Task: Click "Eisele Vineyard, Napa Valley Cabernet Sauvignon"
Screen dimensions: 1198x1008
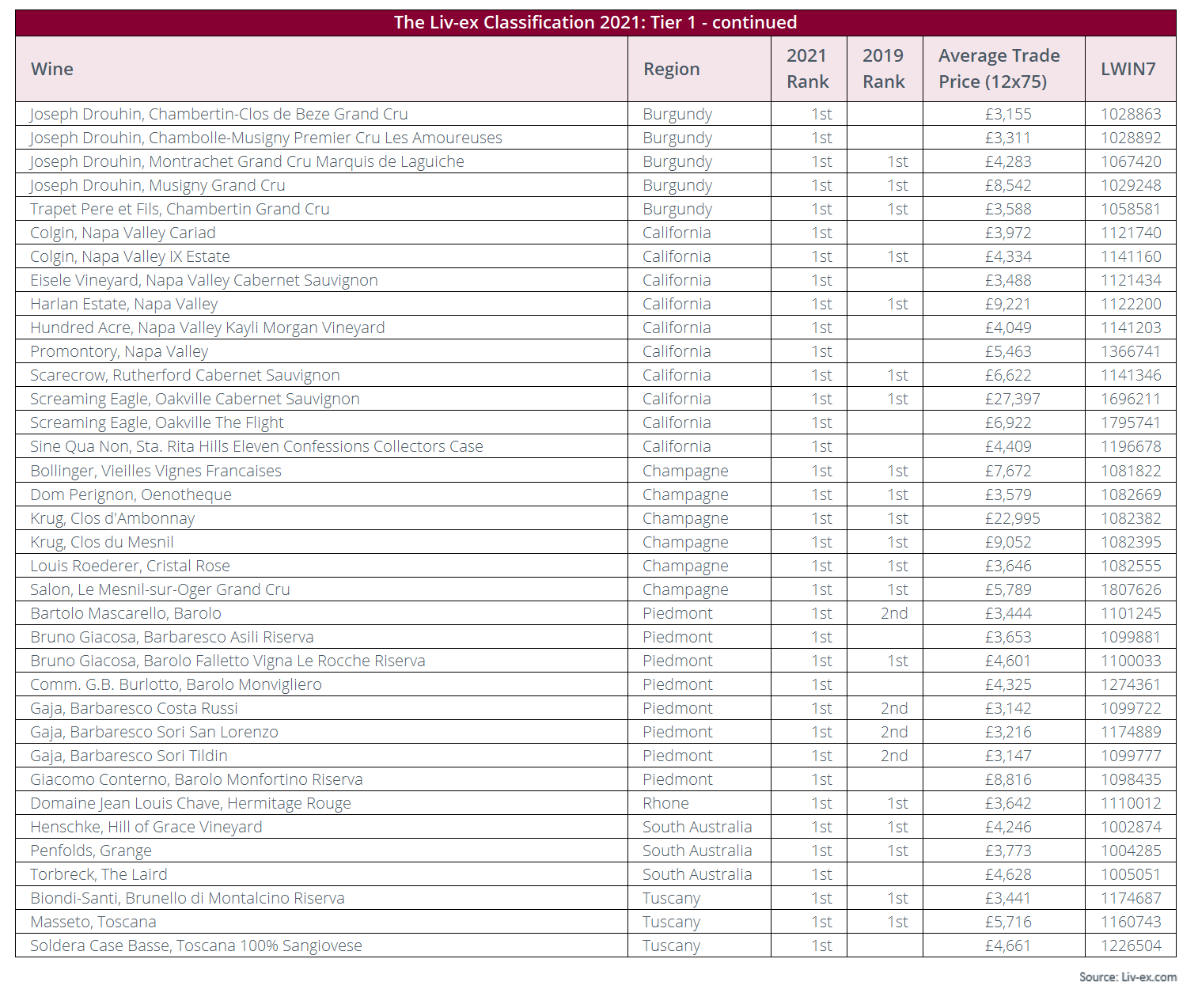Action: [x=204, y=280]
